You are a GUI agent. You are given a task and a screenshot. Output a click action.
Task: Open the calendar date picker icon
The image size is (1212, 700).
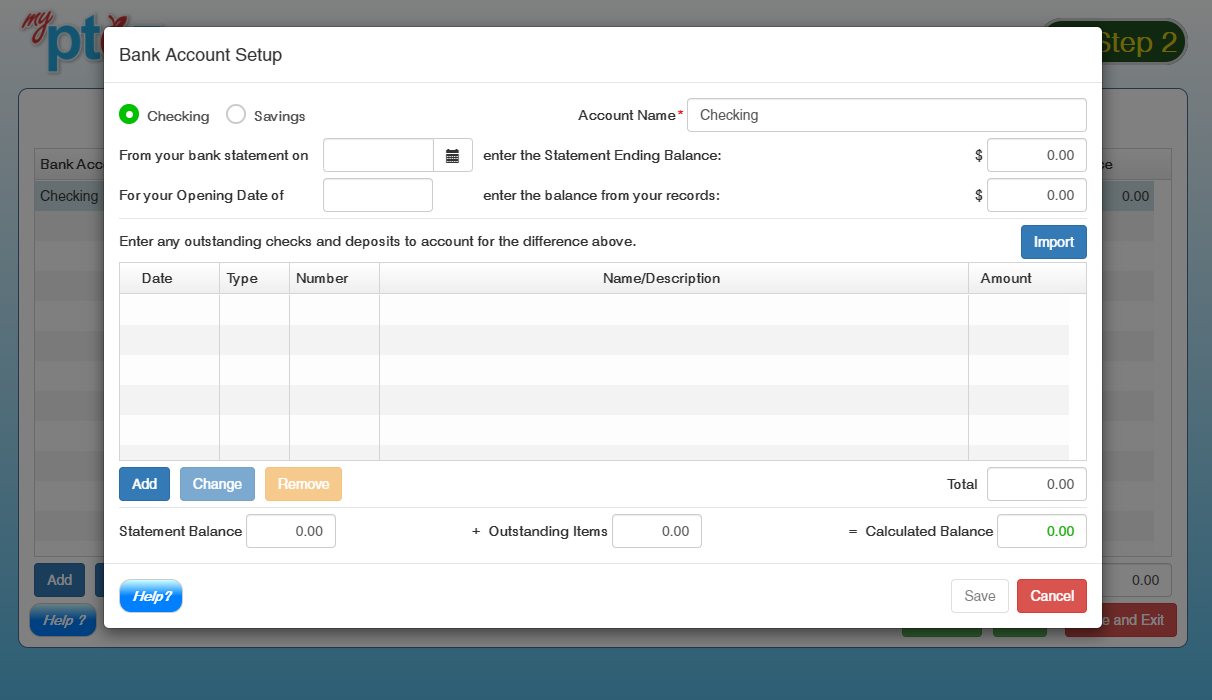[452, 155]
